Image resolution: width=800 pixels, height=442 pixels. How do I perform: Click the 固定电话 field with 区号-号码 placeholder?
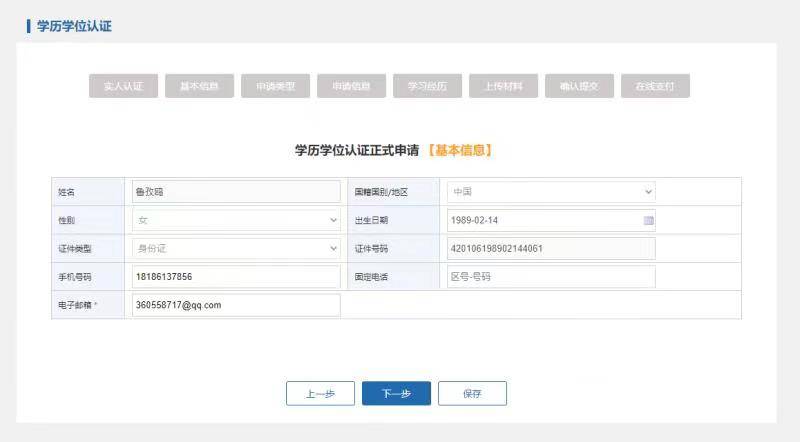[x=551, y=277]
